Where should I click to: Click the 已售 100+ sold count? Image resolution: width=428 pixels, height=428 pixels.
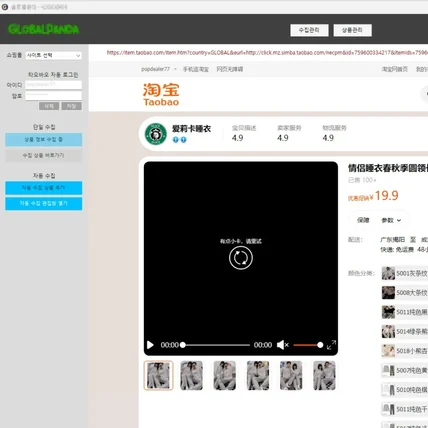point(362,180)
